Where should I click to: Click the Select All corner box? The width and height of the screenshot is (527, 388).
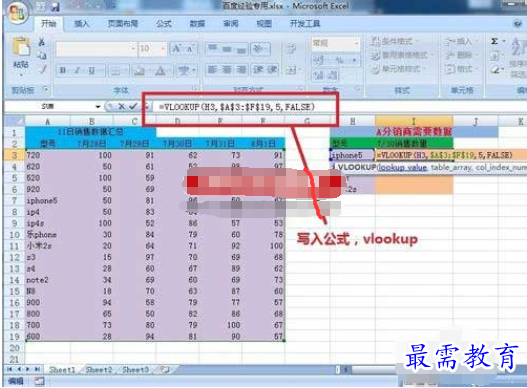[x=14, y=121]
